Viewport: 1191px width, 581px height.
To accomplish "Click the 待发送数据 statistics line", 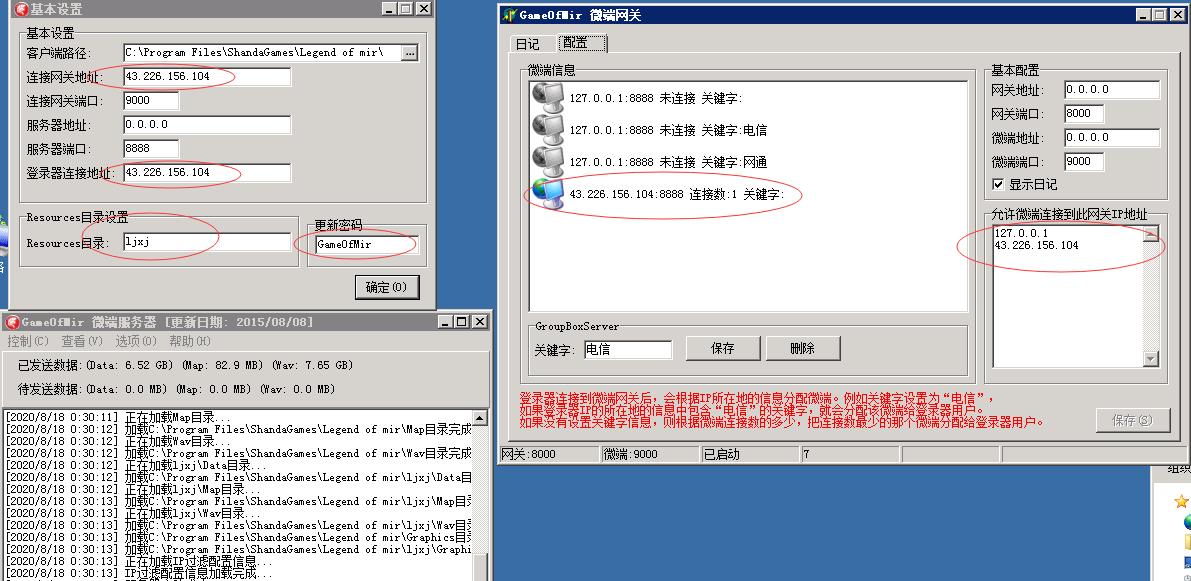I will pos(176,390).
